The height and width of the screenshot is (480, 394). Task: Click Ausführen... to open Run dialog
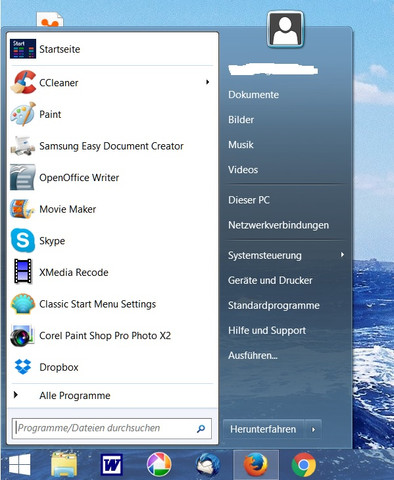pos(253,355)
